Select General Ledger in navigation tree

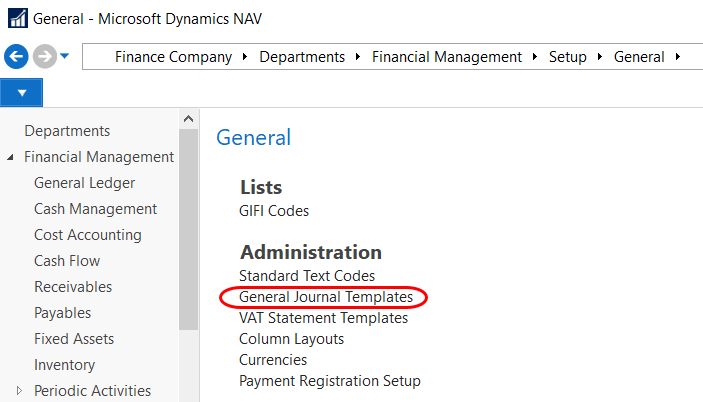[84, 183]
